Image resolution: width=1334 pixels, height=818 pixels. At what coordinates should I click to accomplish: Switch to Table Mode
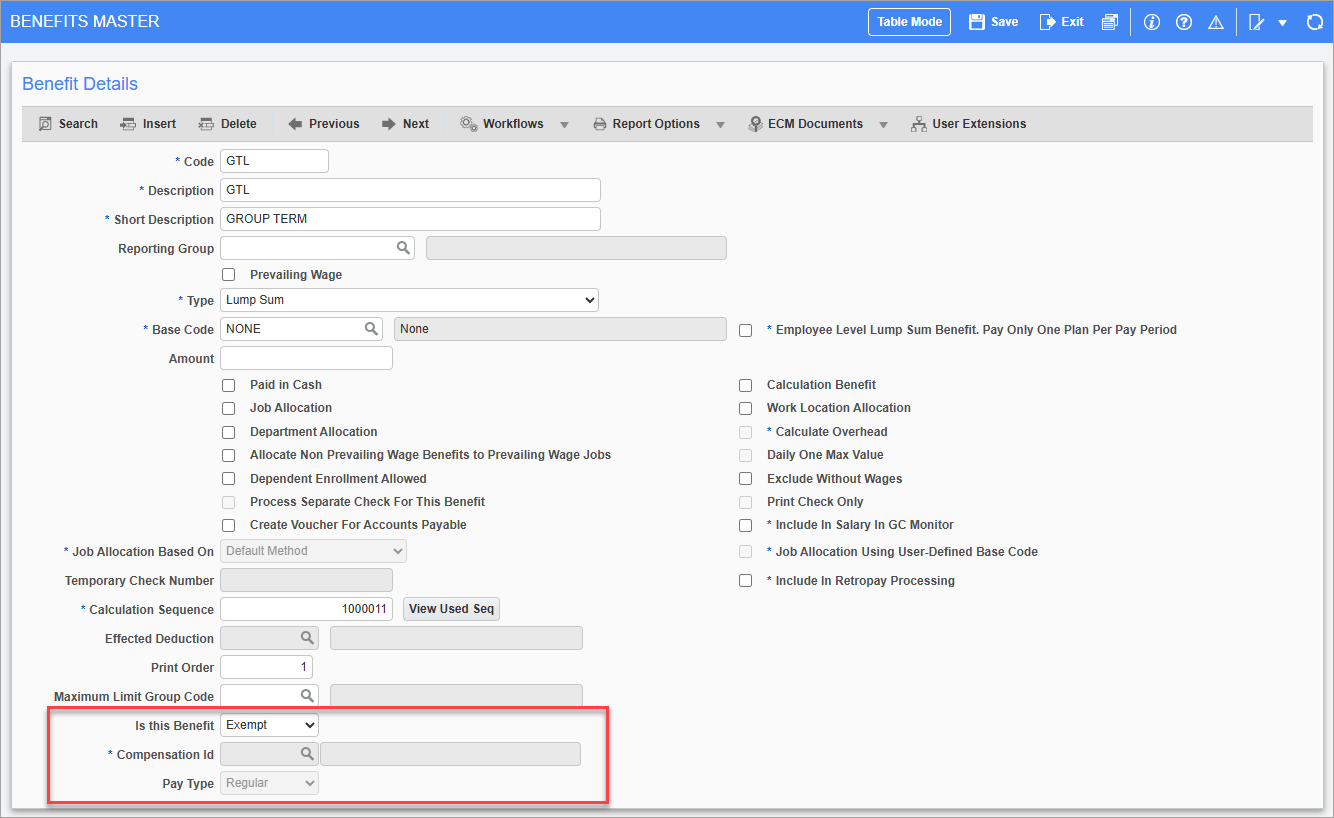909,22
